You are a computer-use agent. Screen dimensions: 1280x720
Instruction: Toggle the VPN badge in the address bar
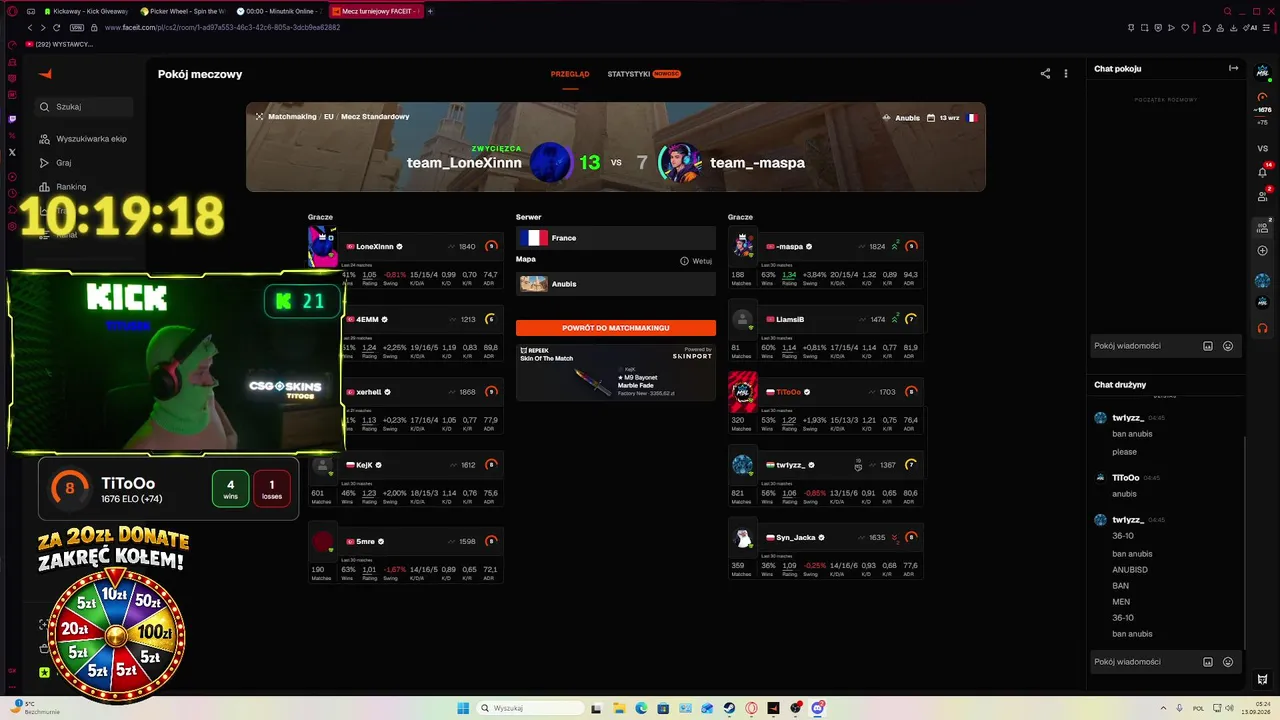(x=78, y=28)
